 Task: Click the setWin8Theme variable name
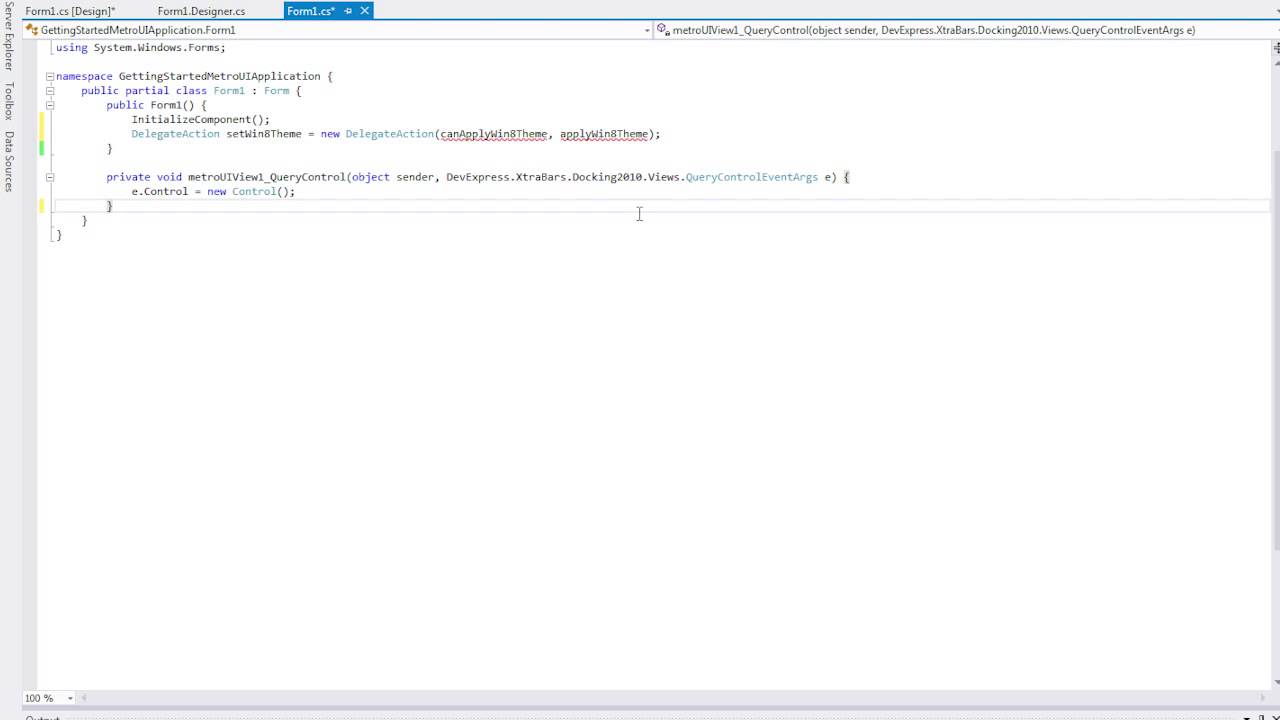tap(264, 134)
